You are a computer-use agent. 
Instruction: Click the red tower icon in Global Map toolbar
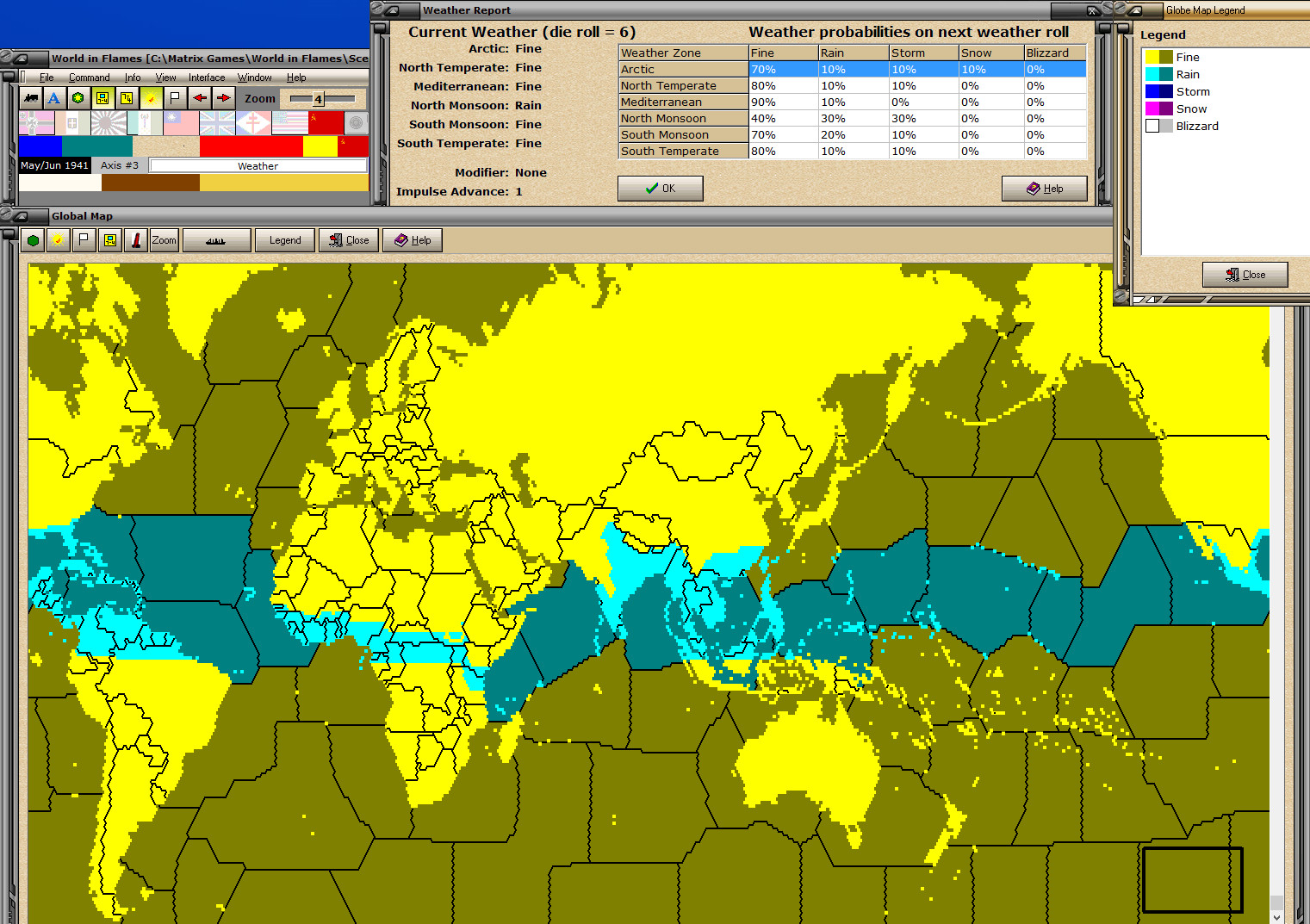point(135,240)
